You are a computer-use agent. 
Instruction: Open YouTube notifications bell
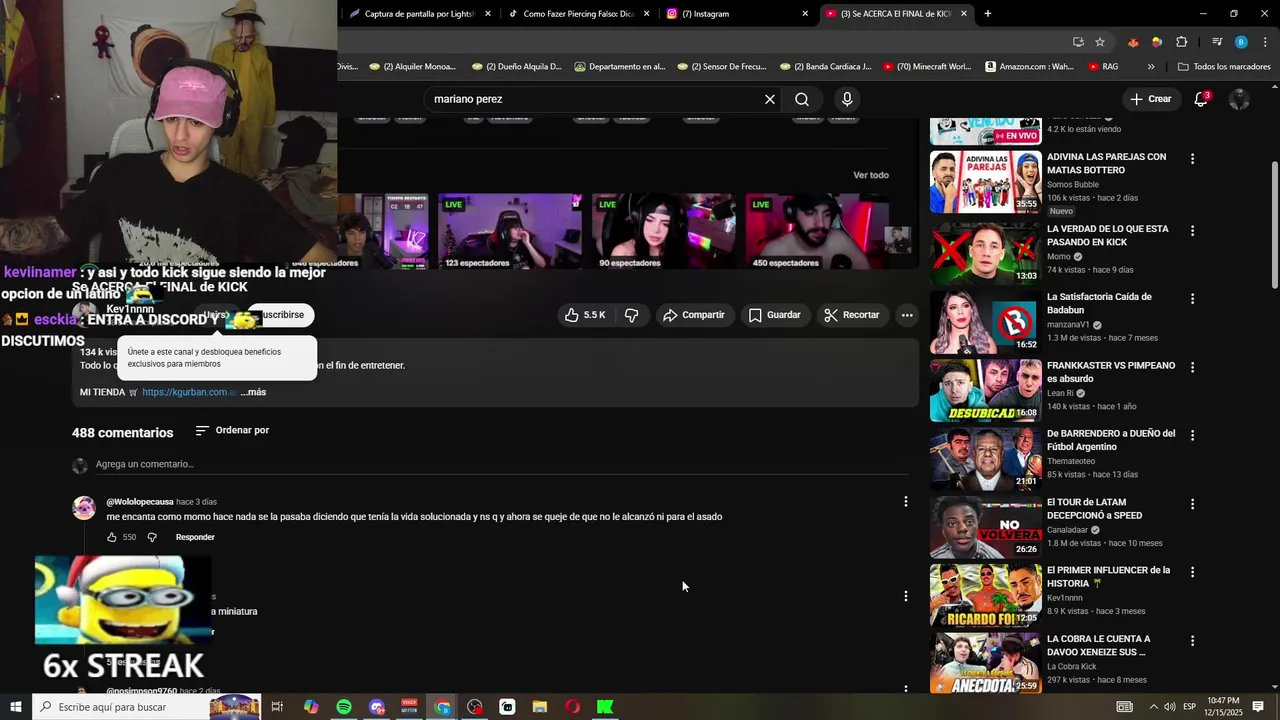click(x=1201, y=99)
